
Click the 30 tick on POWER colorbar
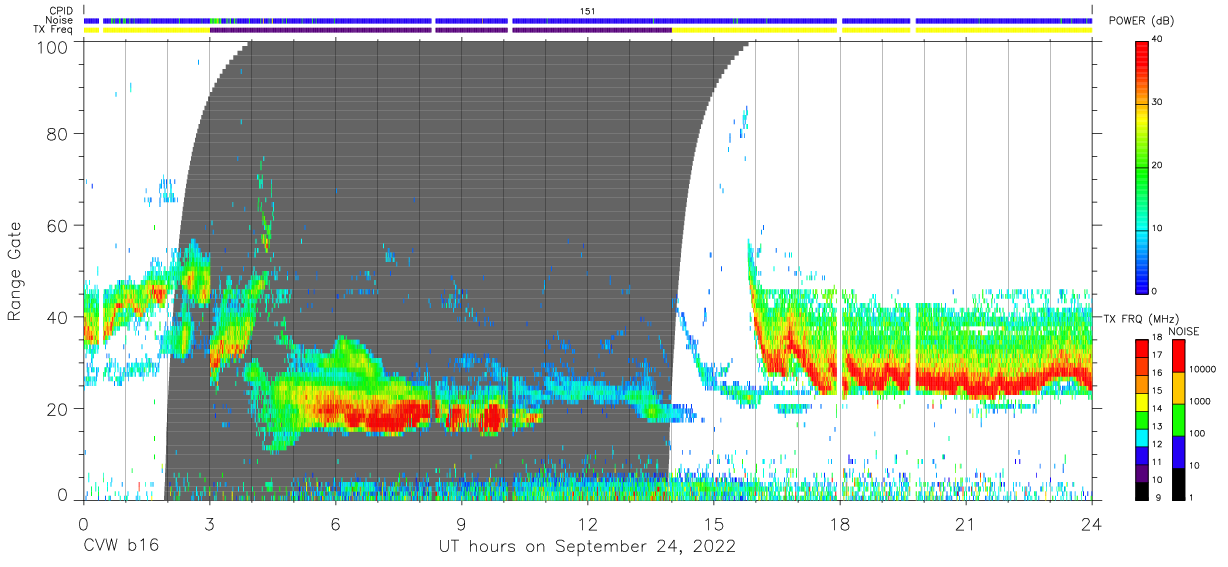(1159, 102)
